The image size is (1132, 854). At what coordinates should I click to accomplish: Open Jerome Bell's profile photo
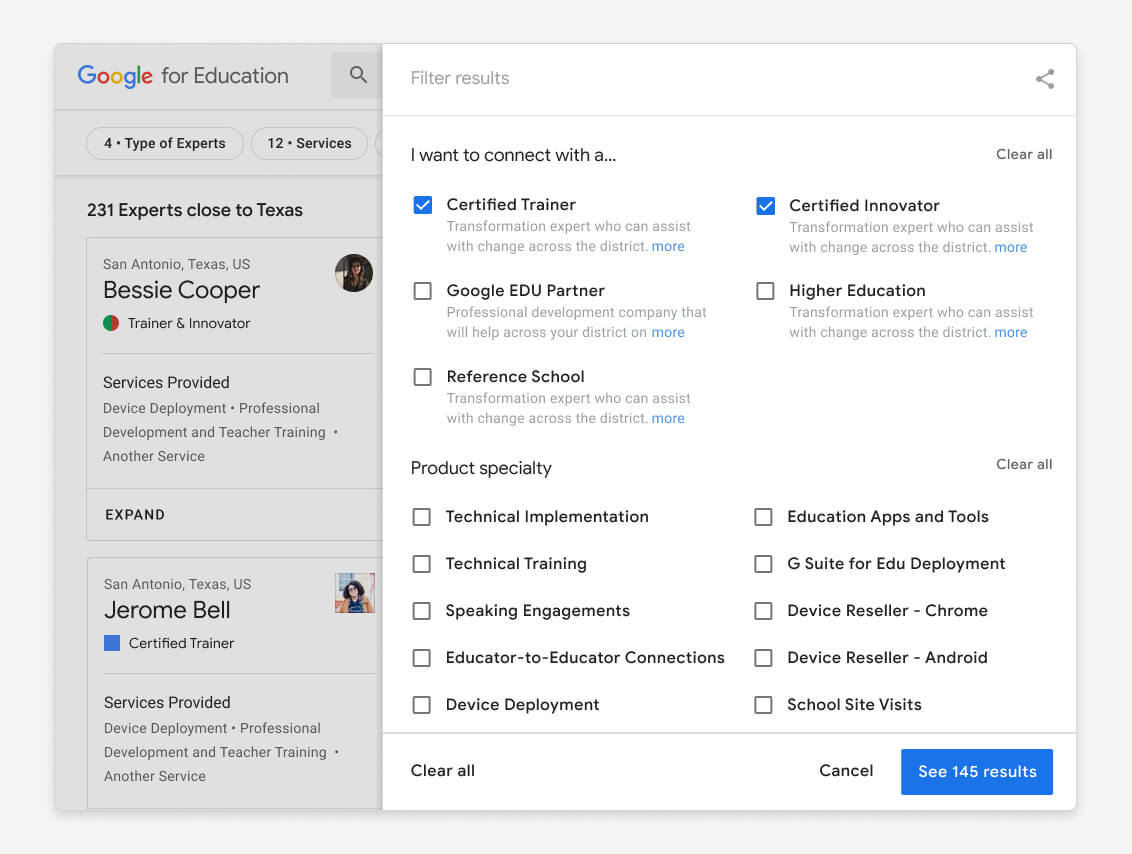pos(354,593)
